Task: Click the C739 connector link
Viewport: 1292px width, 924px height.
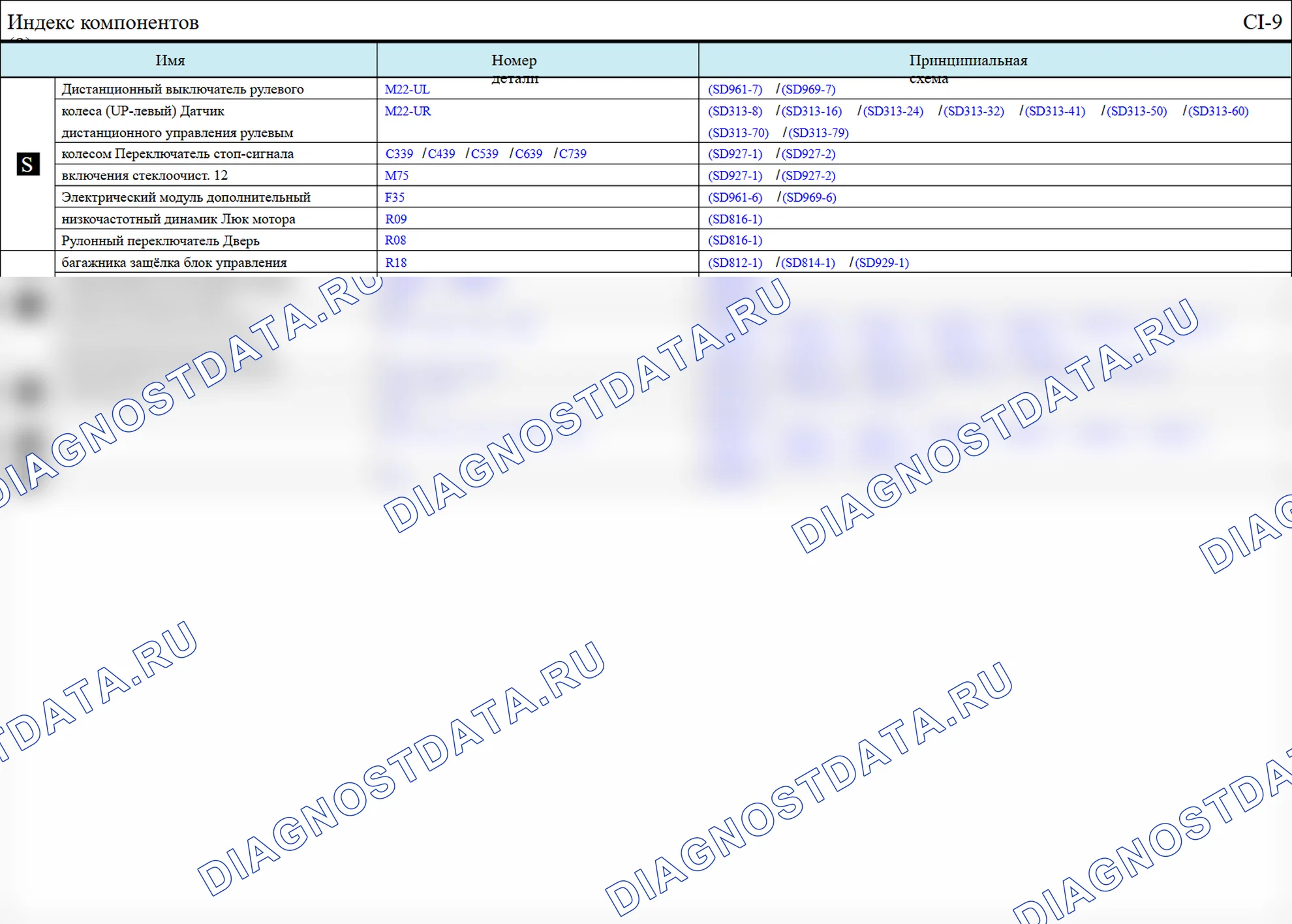Action: [x=573, y=154]
